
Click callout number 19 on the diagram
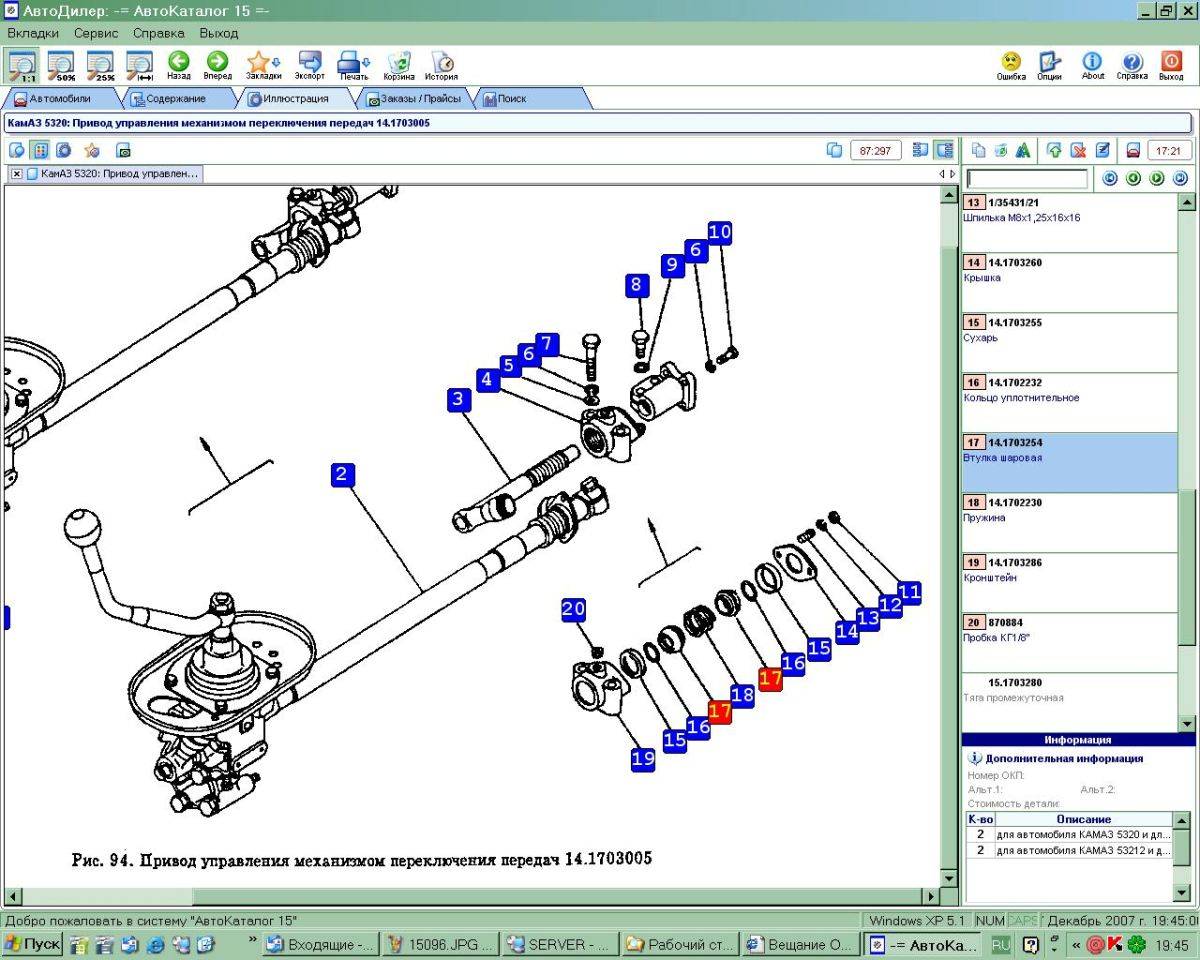click(x=643, y=758)
